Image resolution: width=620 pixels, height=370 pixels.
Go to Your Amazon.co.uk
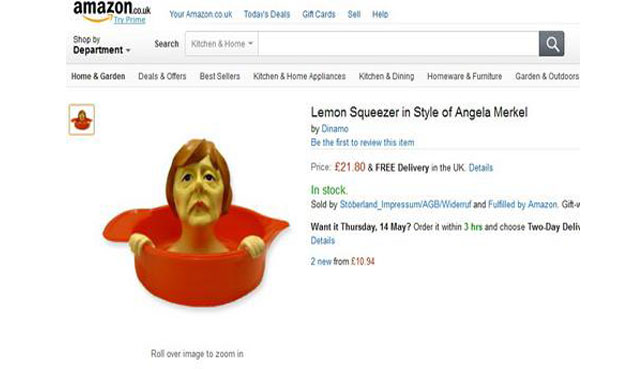click(x=201, y=15)
